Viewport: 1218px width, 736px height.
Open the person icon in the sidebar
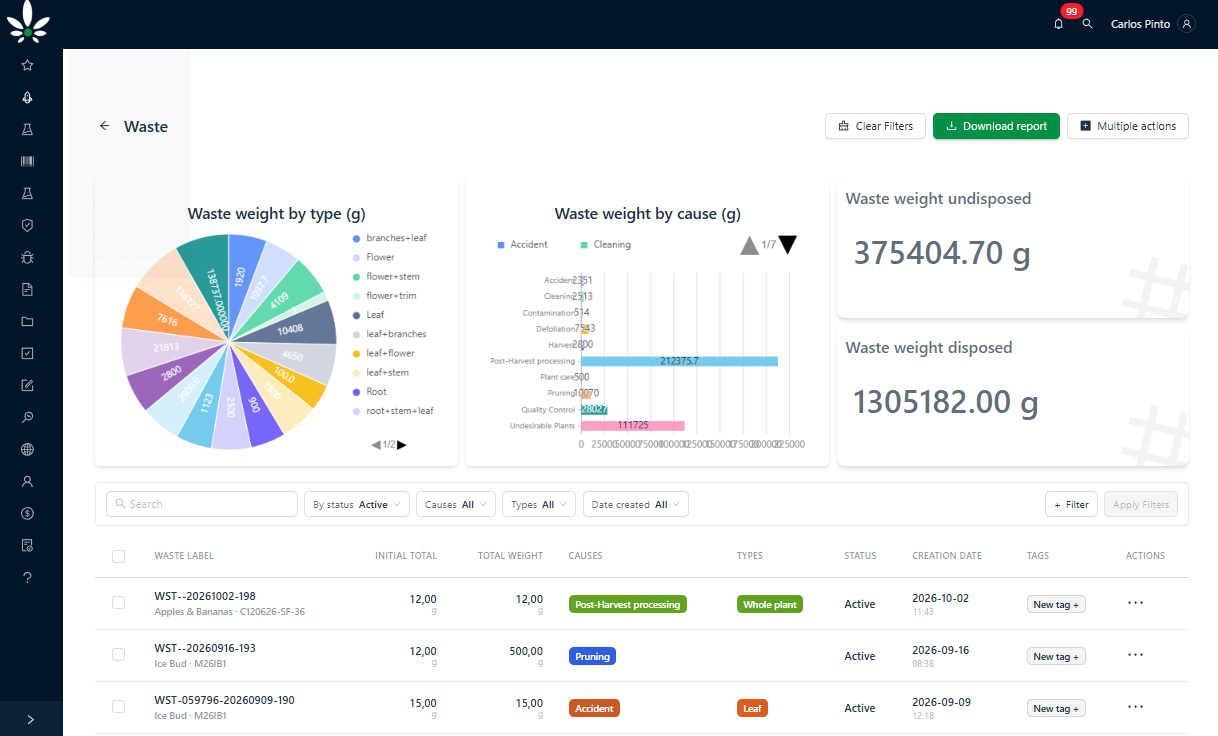[27, 481]
